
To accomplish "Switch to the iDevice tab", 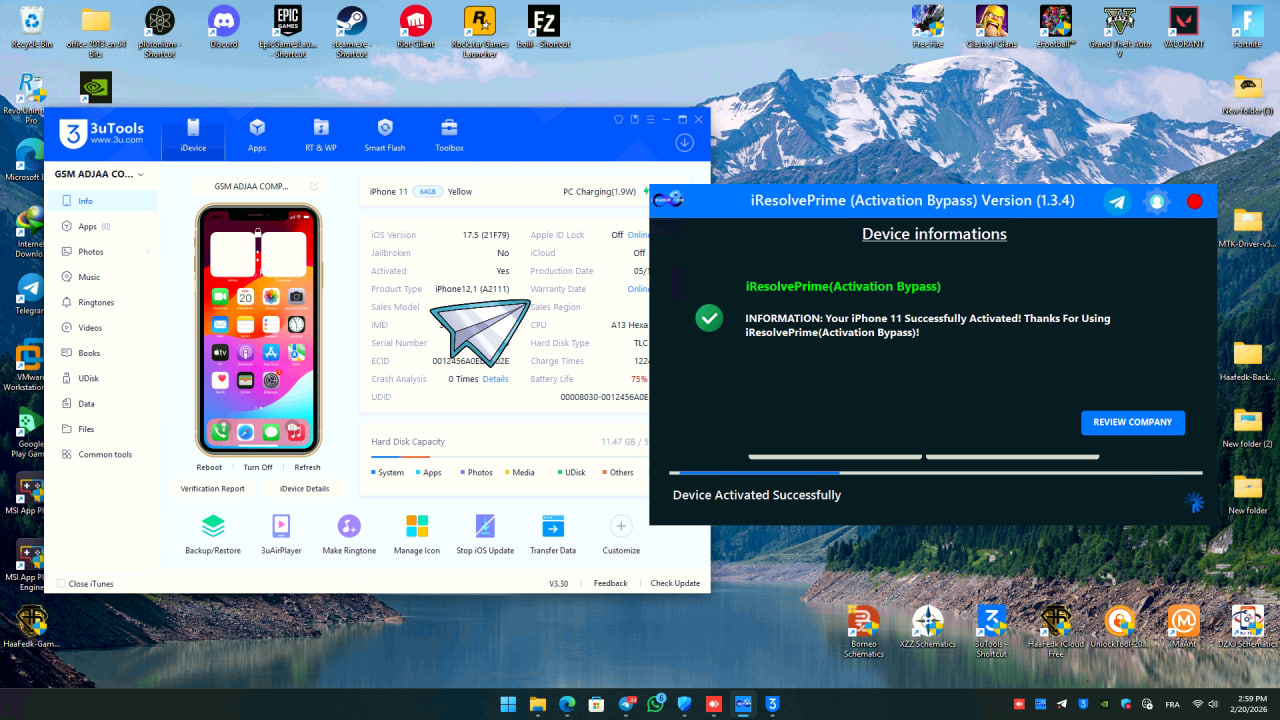I will pyautogui.click(x=193, y=135).
